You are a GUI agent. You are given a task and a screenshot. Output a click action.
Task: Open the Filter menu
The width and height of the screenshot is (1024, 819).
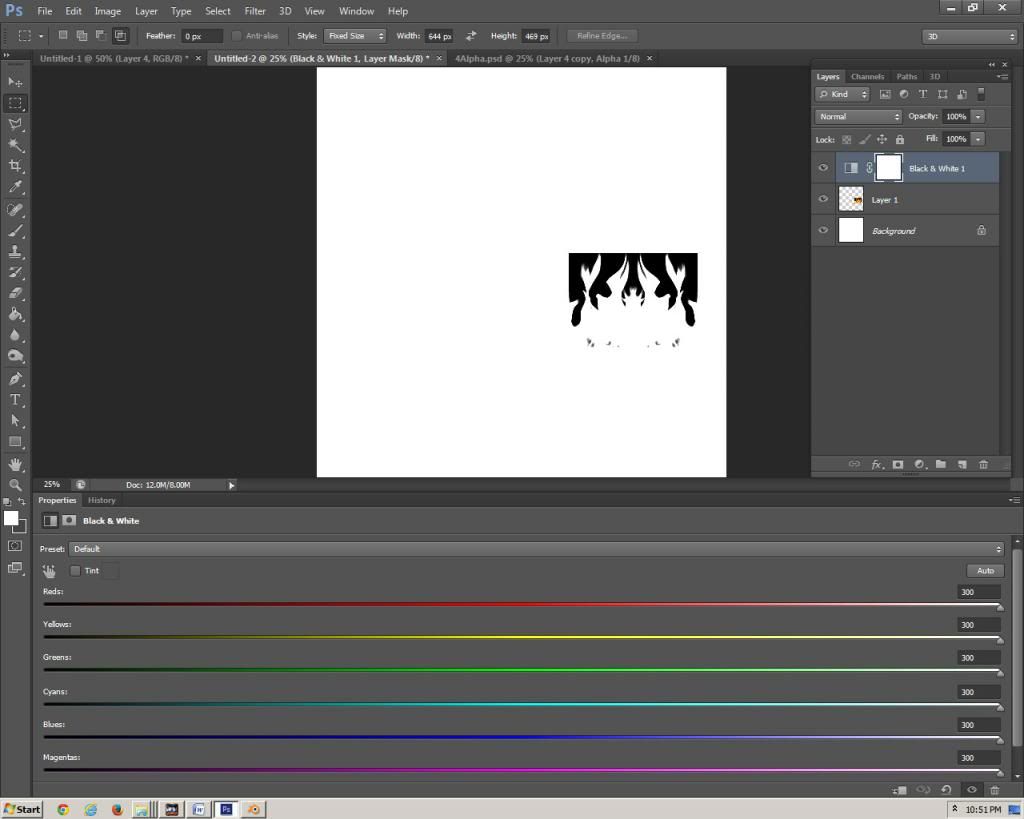pos(255,11)
